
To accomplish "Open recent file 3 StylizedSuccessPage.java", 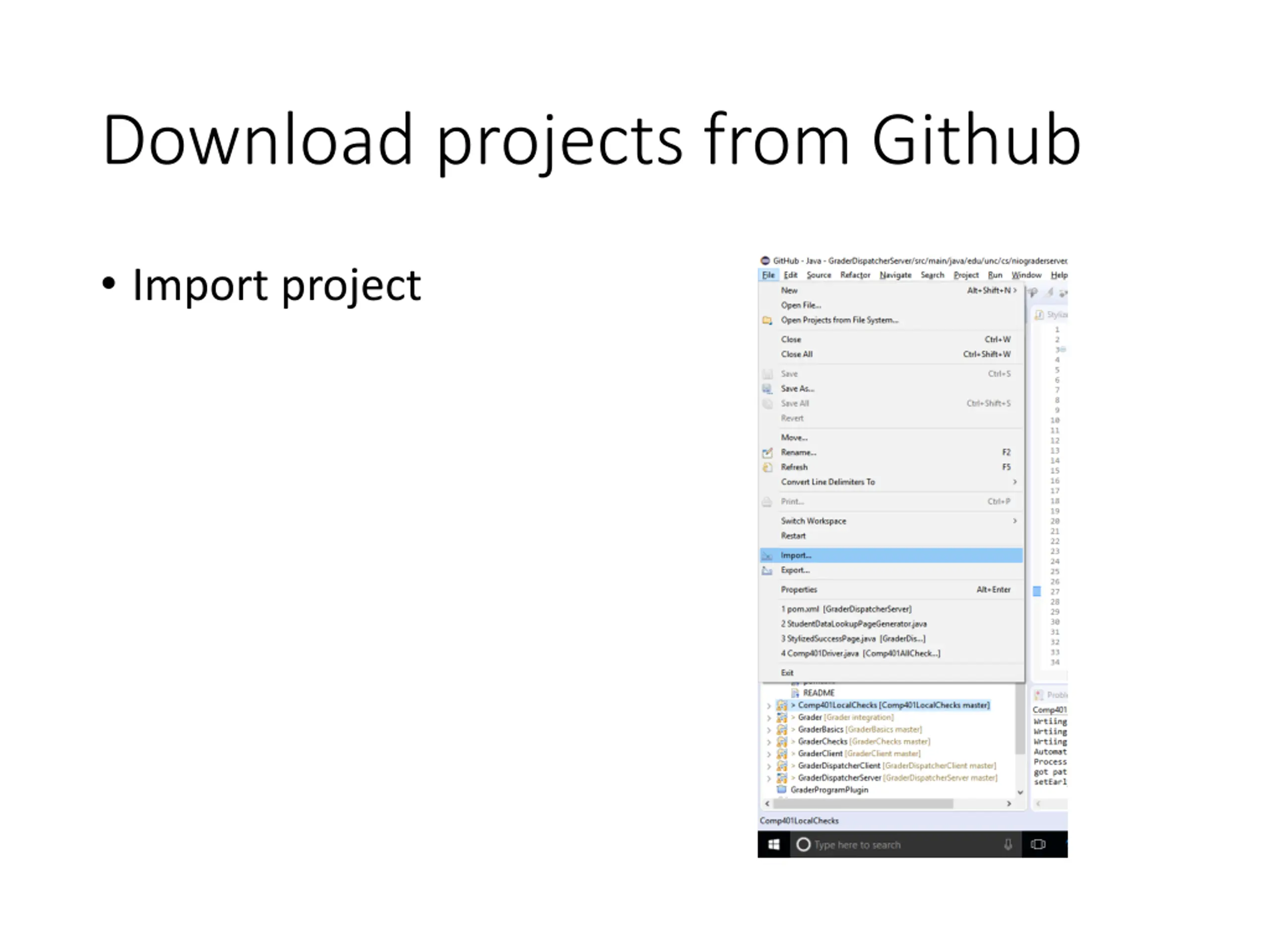I will point(891,639).
